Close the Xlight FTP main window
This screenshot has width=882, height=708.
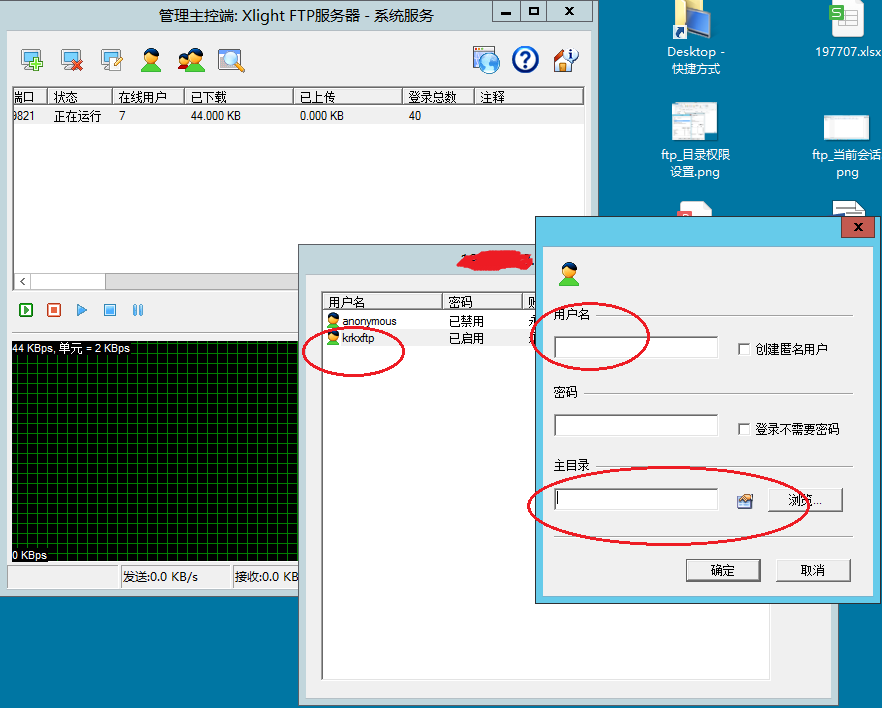click(x=569, y=12)
